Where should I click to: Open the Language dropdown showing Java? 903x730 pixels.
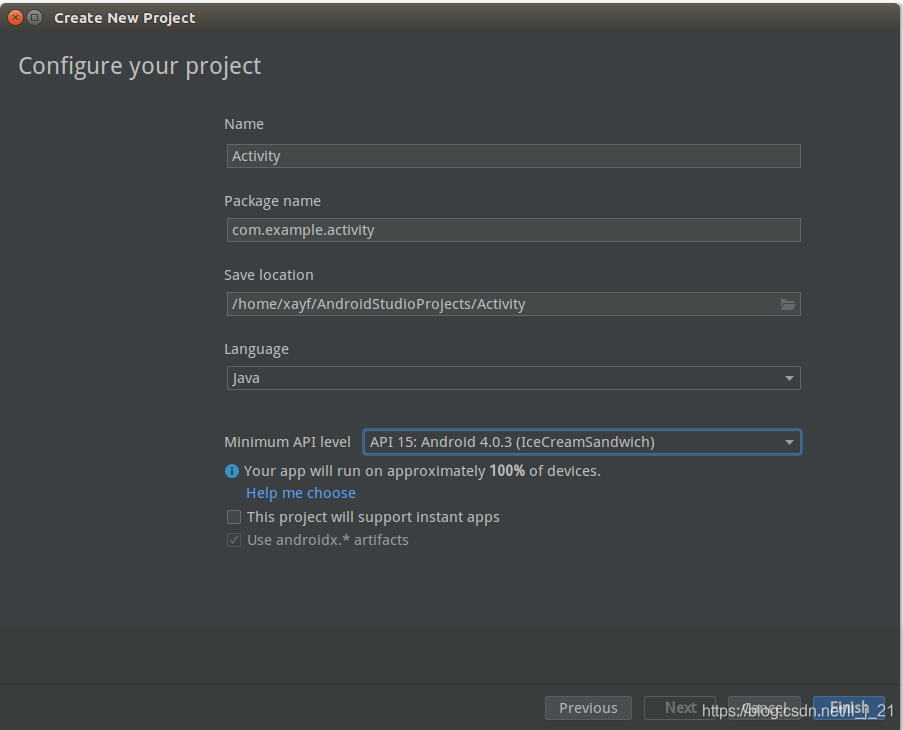pos(513,378)
